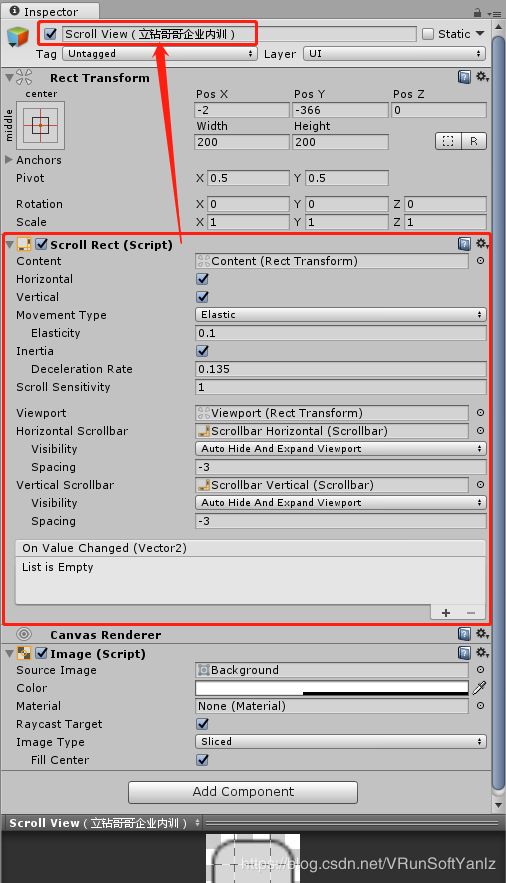Open Horizontal Scrollbar Visibility dropdown
The height and width of the screenshot is (883, 506).
[341, 449]
